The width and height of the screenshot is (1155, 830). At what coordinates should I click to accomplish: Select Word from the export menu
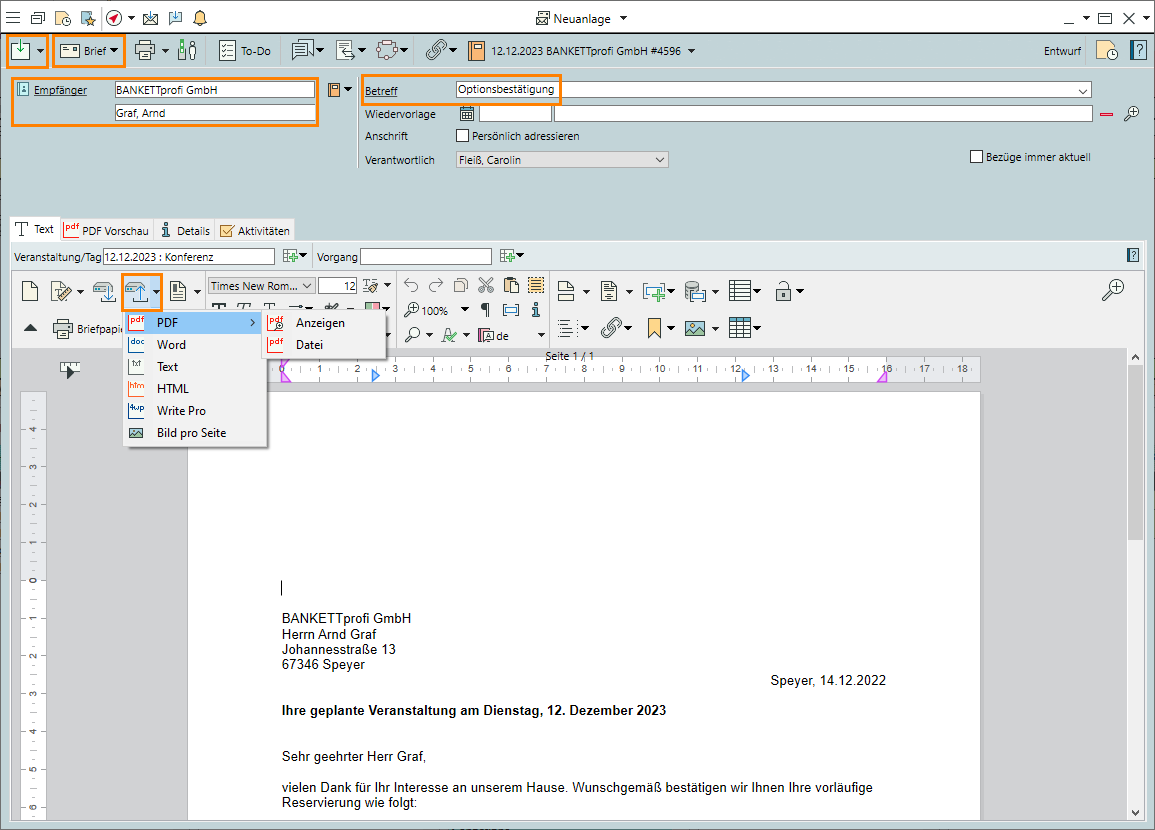click(171, 345)
